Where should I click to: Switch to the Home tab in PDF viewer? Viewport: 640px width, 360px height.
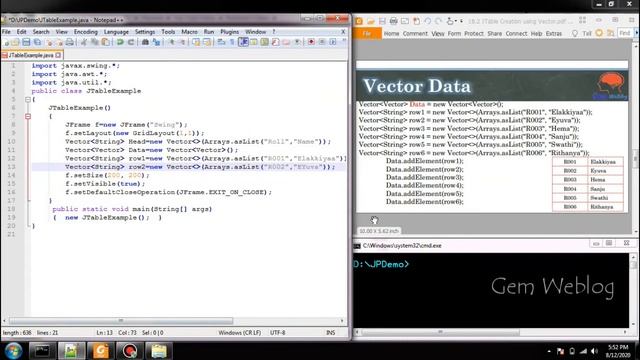[x=391, y=33]
